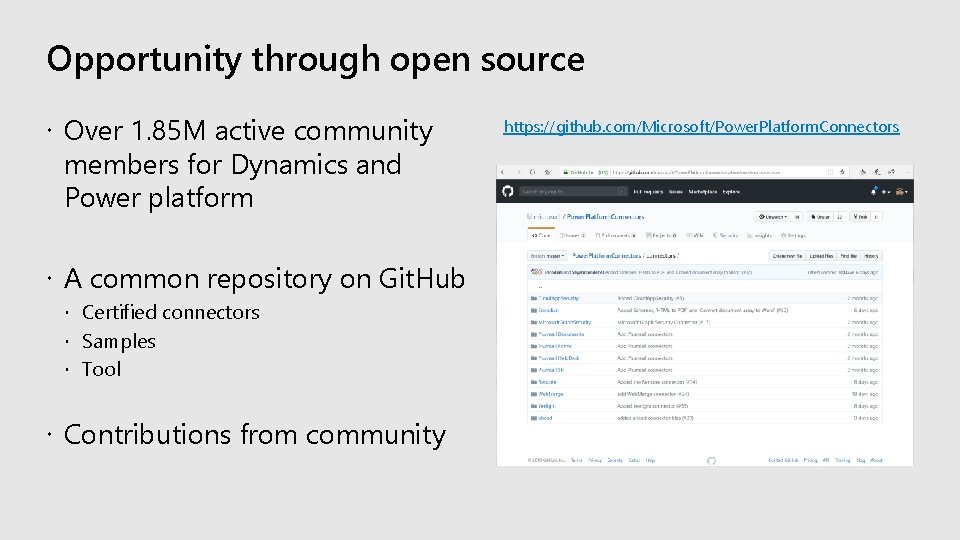The width and height of the screenshot is (960, 540).
Task: Open the user avatar dropdown menu
Action: [901, 192]
